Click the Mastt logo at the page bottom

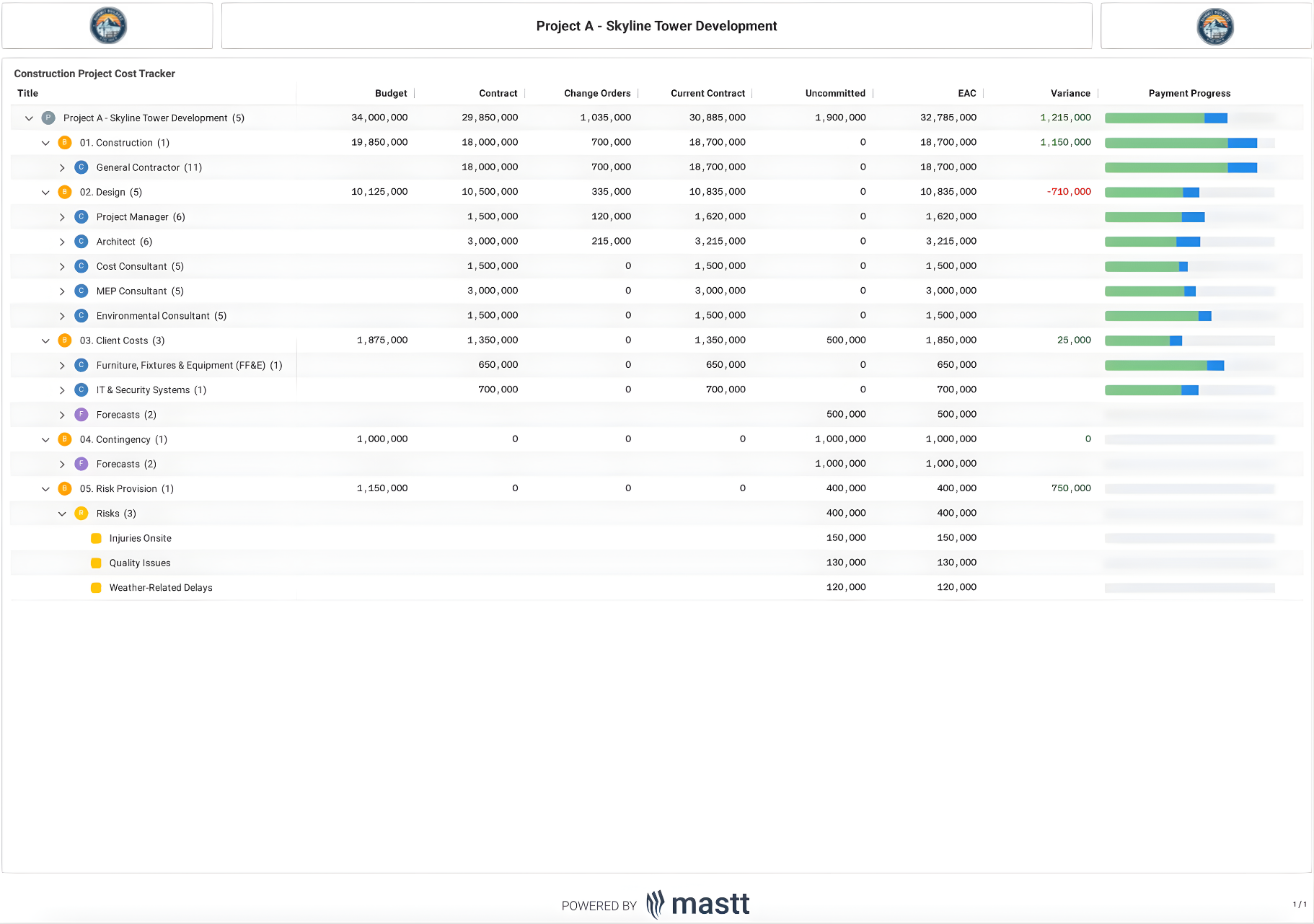(697, 904)
